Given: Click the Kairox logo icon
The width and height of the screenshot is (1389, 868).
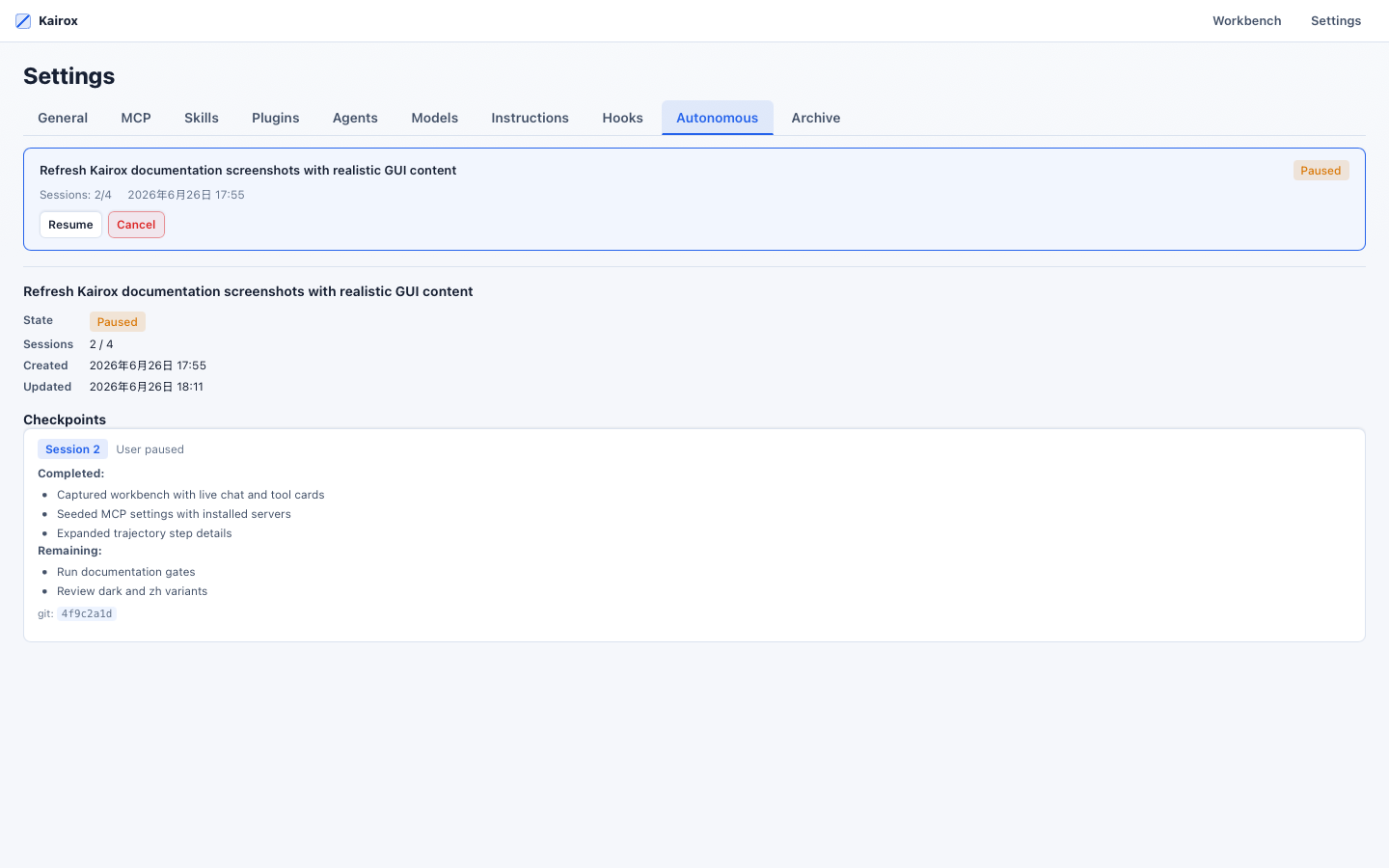Looking at the screenshot, I should tap(23, 21).
